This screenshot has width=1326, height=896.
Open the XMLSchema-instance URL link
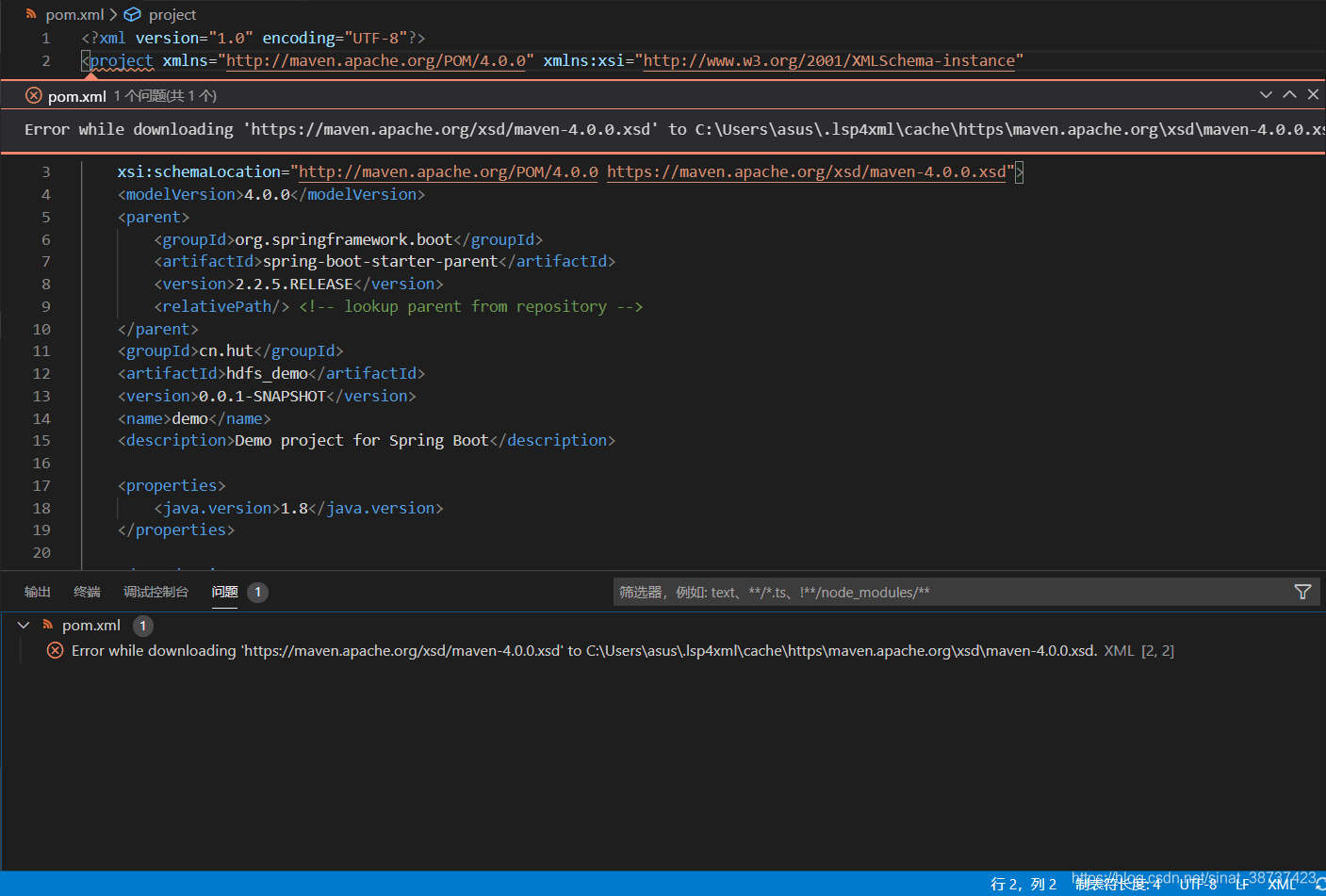click(828, 60)
